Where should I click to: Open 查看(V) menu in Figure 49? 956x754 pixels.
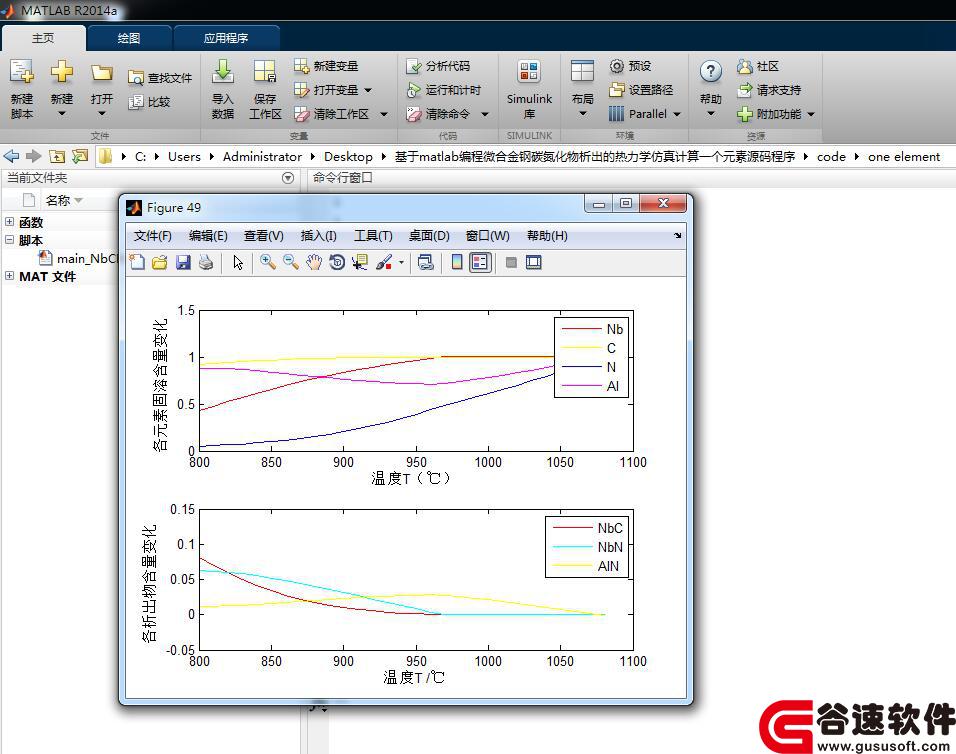click(x=263, y=236)
